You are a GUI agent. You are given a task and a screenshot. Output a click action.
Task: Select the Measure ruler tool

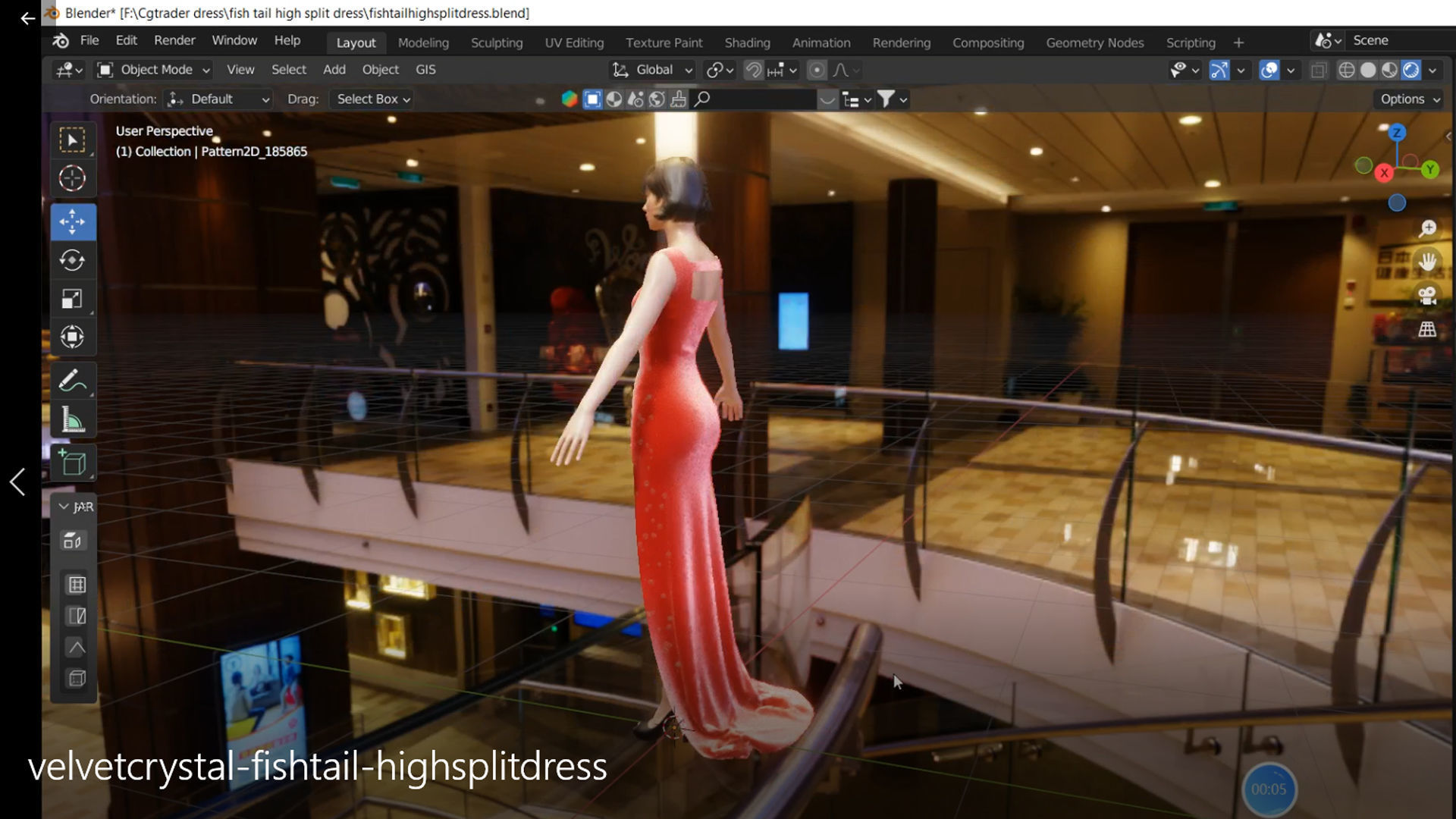[73, 419]
